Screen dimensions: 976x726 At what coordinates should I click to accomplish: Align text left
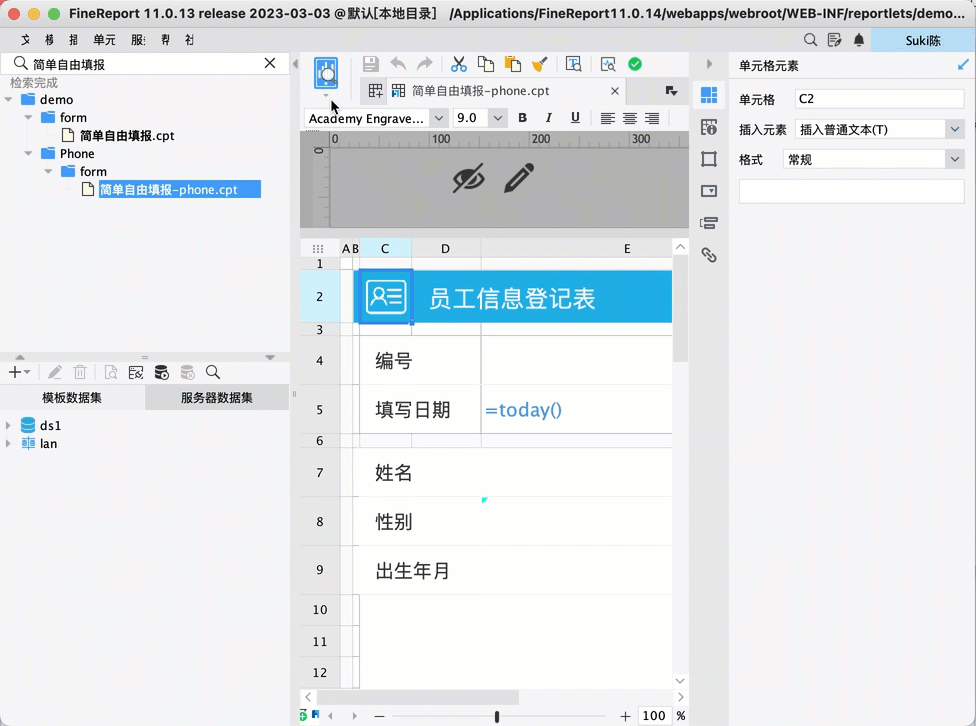608,118
